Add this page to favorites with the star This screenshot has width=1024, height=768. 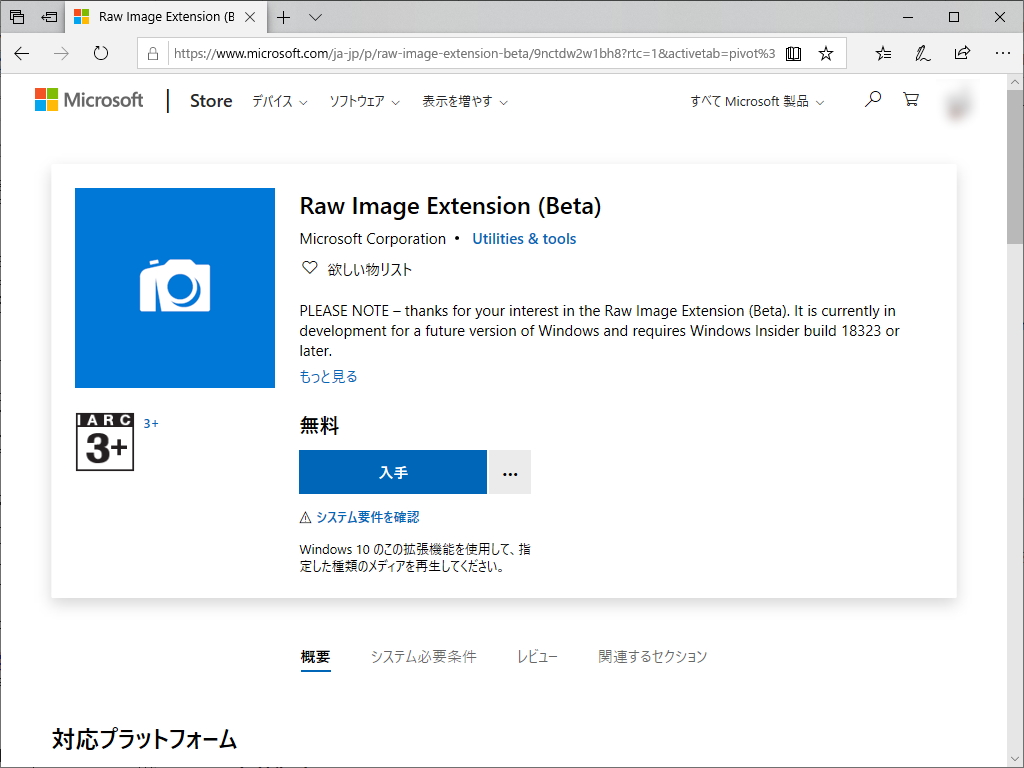point(827,53)
